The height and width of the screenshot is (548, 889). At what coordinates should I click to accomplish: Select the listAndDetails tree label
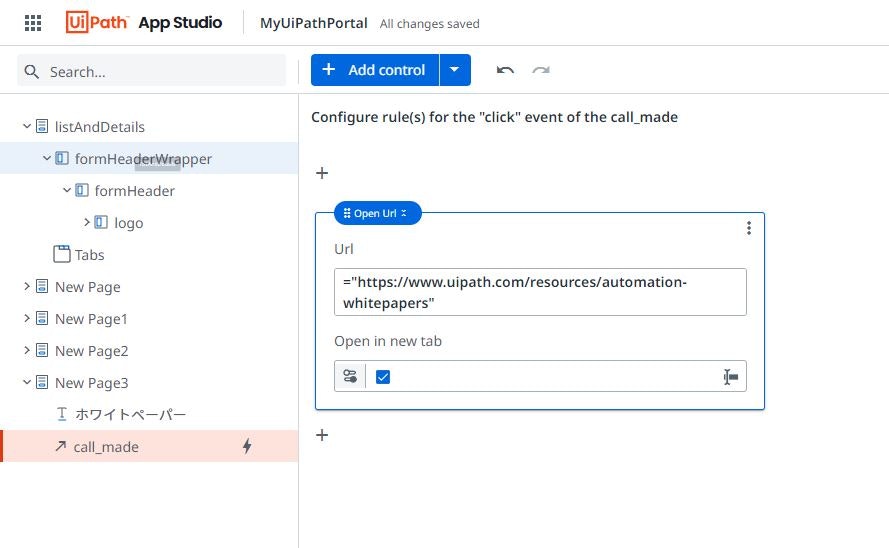click(x=100, y=127)
